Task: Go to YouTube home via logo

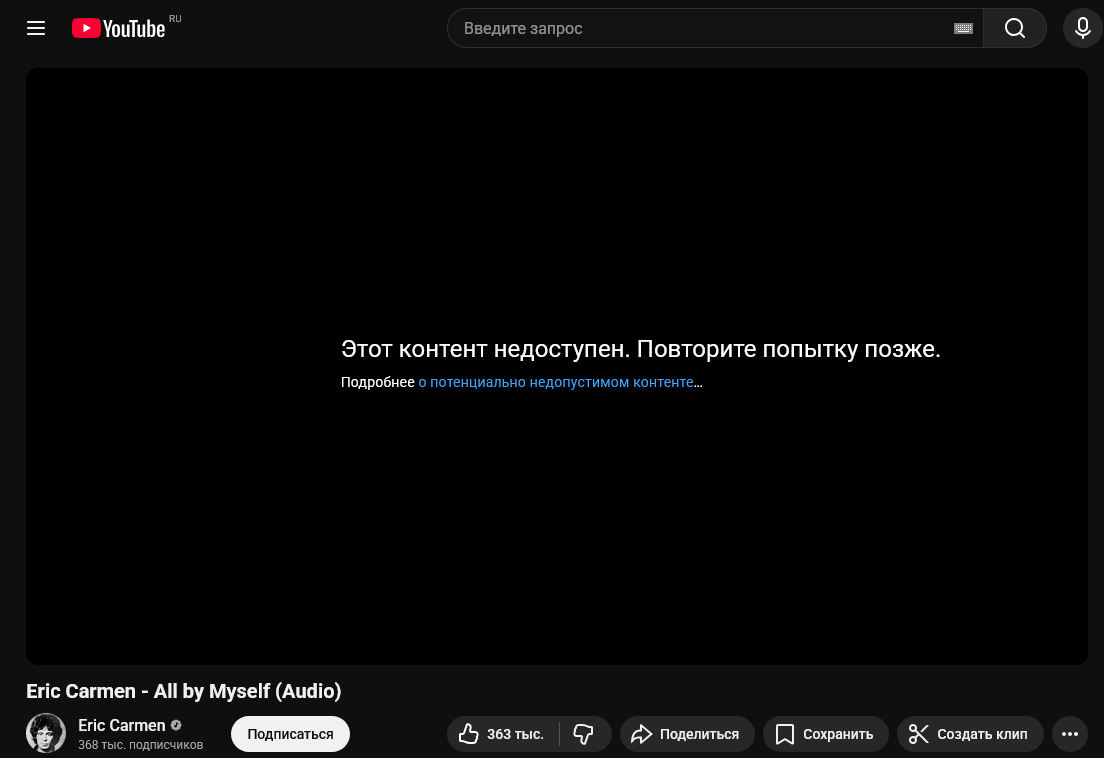Action: tap(118, 28)
